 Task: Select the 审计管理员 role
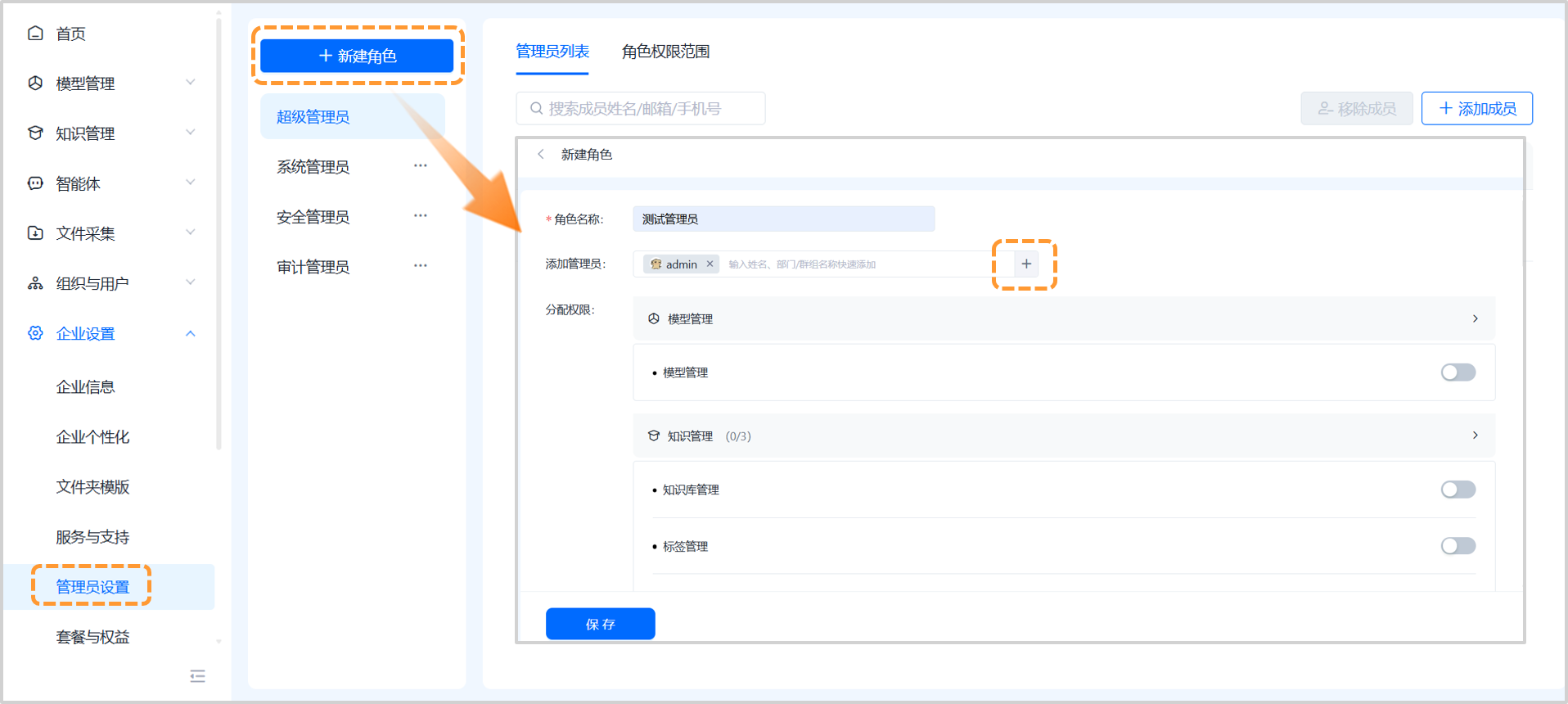pos(313,267)
